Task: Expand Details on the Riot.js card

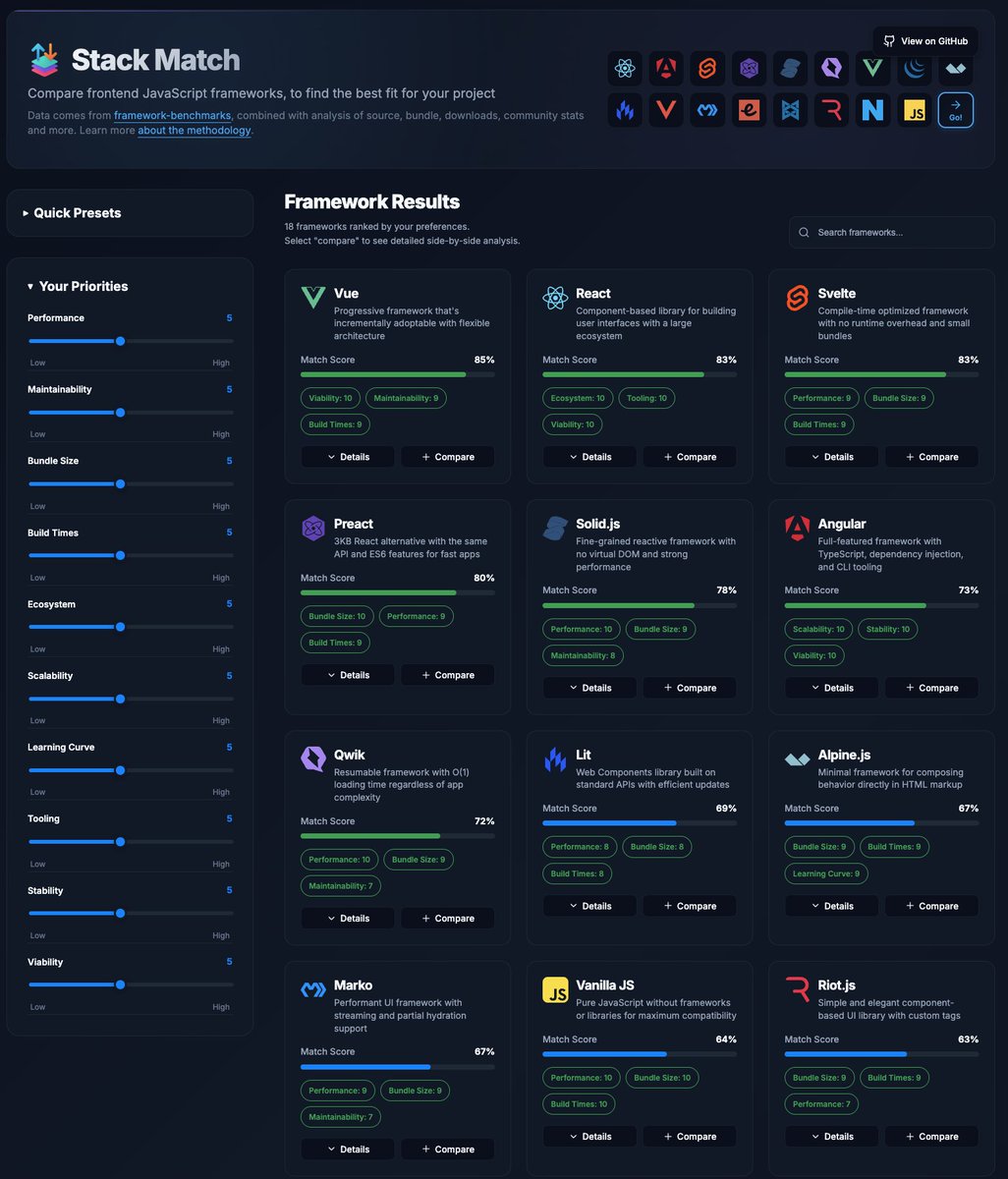Action: click(x=832, y=1137)
